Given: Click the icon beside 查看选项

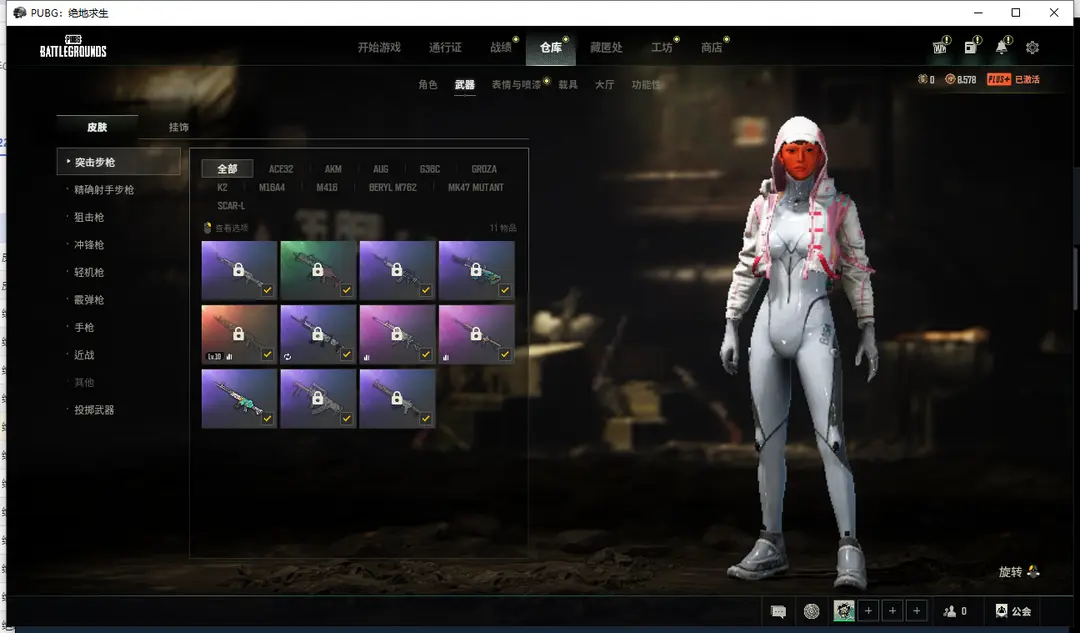Looking at the screenshot, I should [207, 228].
